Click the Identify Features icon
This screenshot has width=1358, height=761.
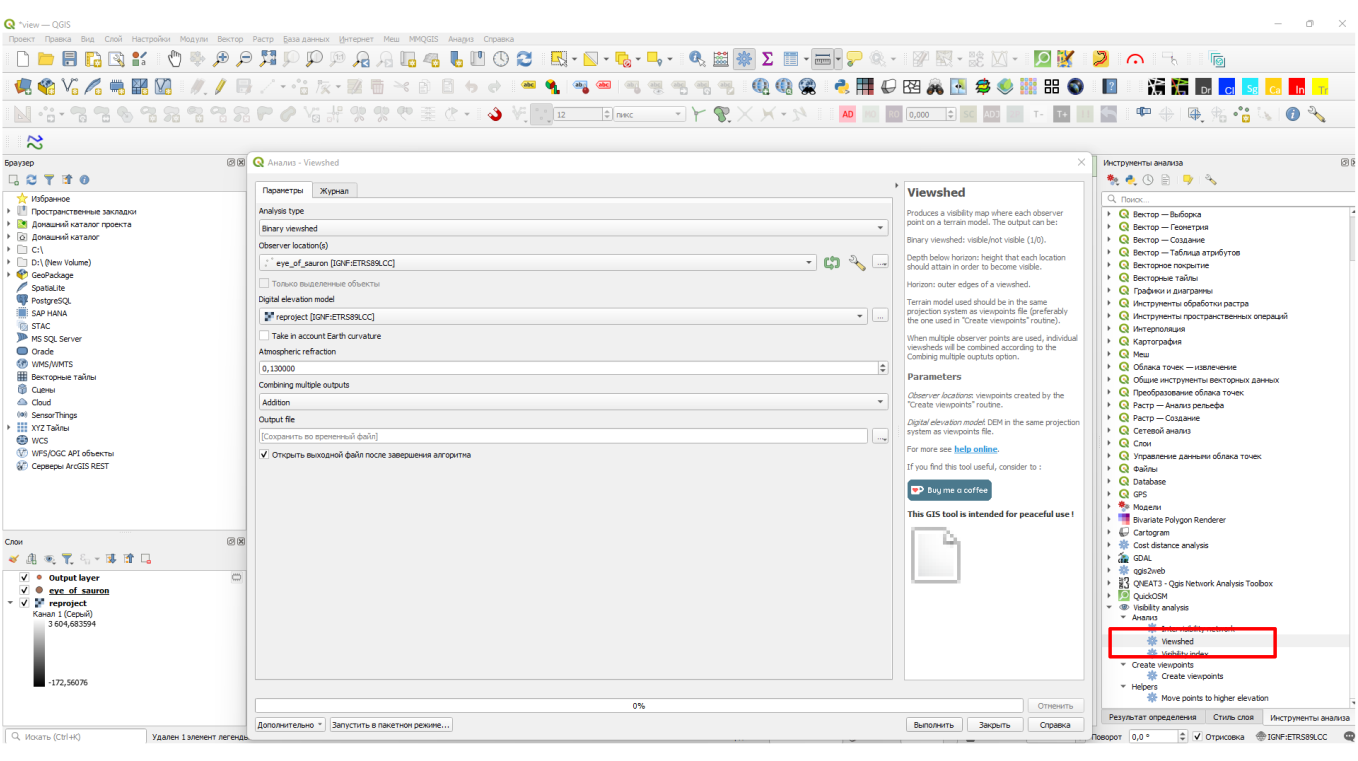click(x=697, y=59)
